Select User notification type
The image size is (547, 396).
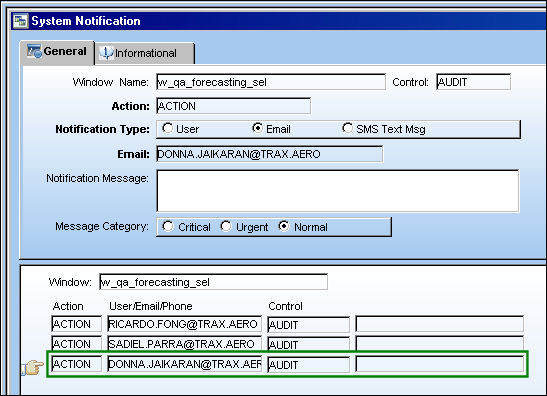[167, 128]
